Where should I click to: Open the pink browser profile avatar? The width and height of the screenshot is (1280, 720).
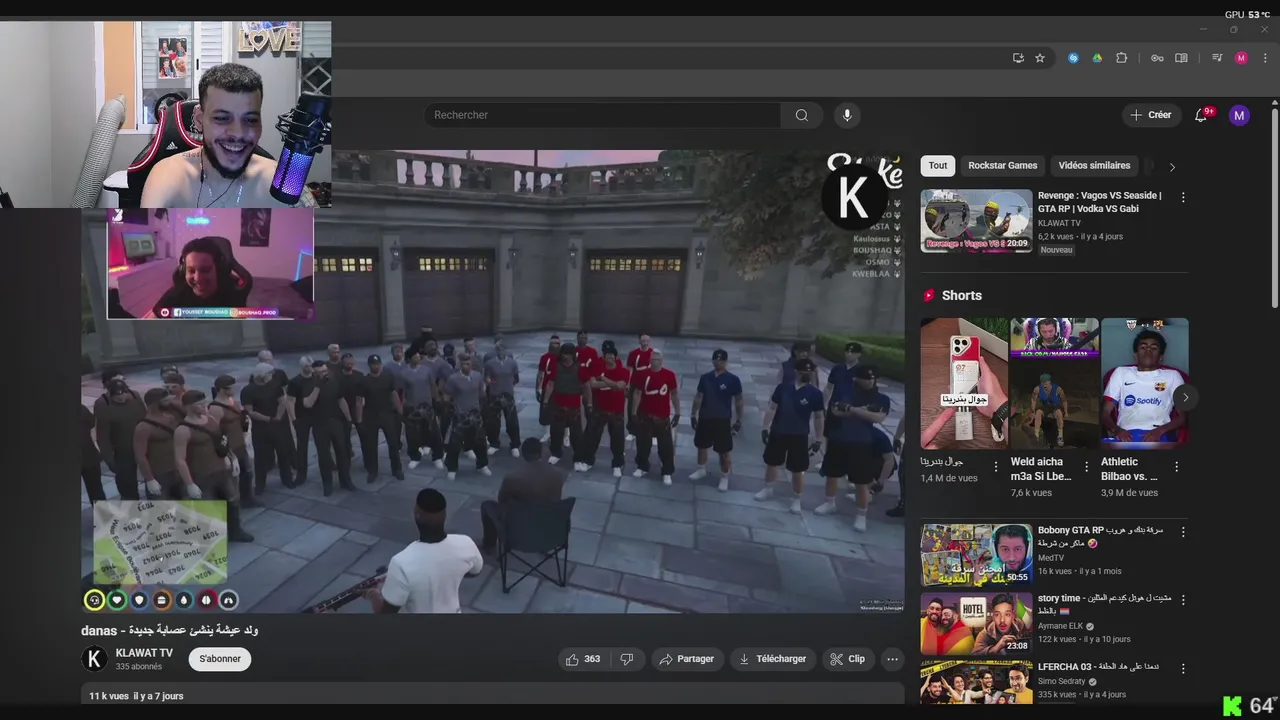[1241, 58]
